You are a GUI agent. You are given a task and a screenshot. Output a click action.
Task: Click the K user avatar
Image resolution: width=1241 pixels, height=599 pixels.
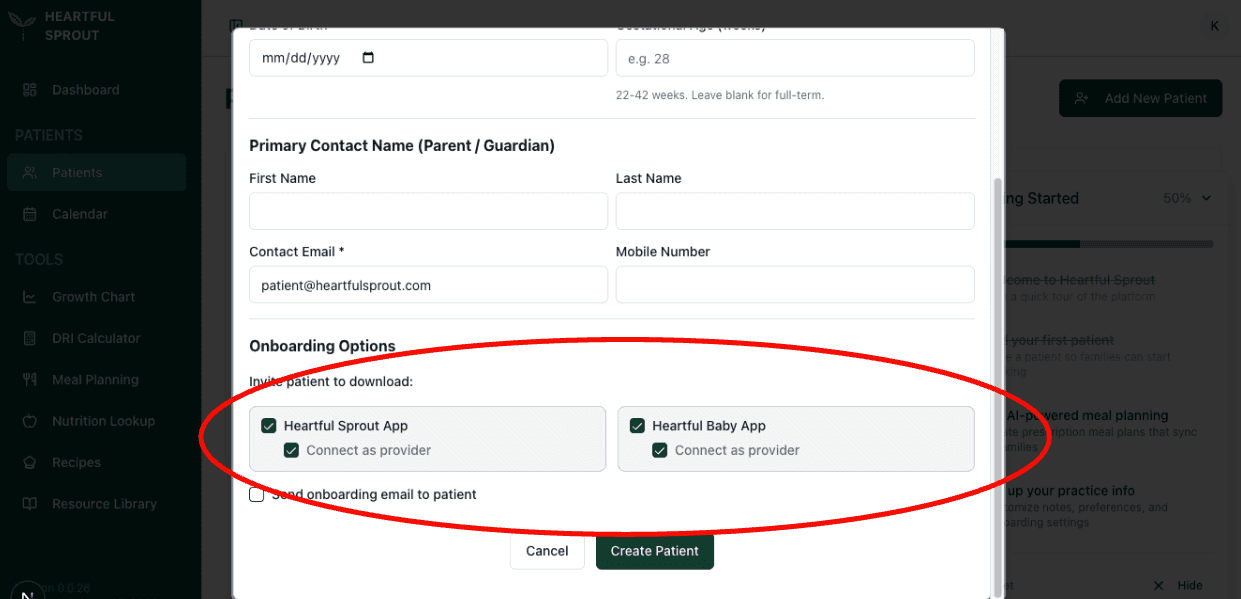click(x=1214, y=26)
